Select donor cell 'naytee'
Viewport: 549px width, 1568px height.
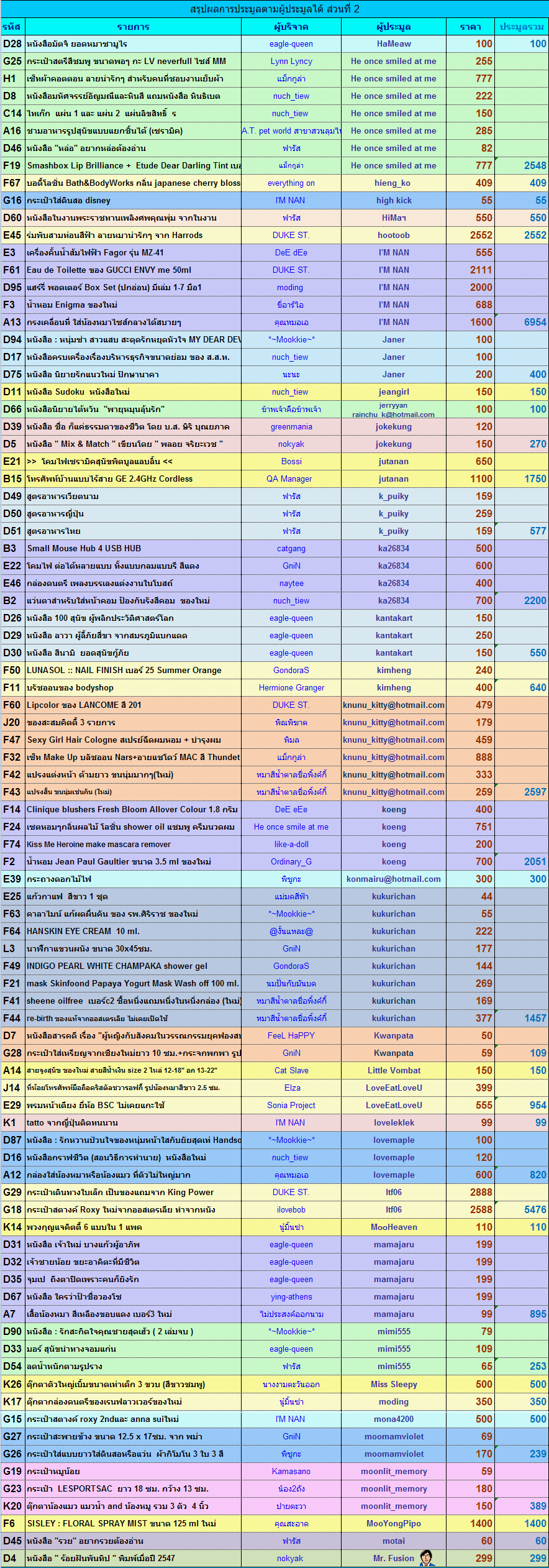point(291,584)
